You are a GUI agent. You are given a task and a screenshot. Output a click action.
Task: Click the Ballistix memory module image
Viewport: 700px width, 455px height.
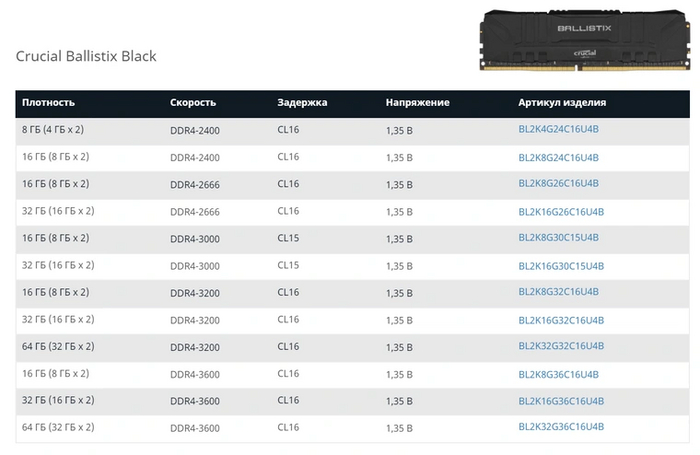click(584, 40)
